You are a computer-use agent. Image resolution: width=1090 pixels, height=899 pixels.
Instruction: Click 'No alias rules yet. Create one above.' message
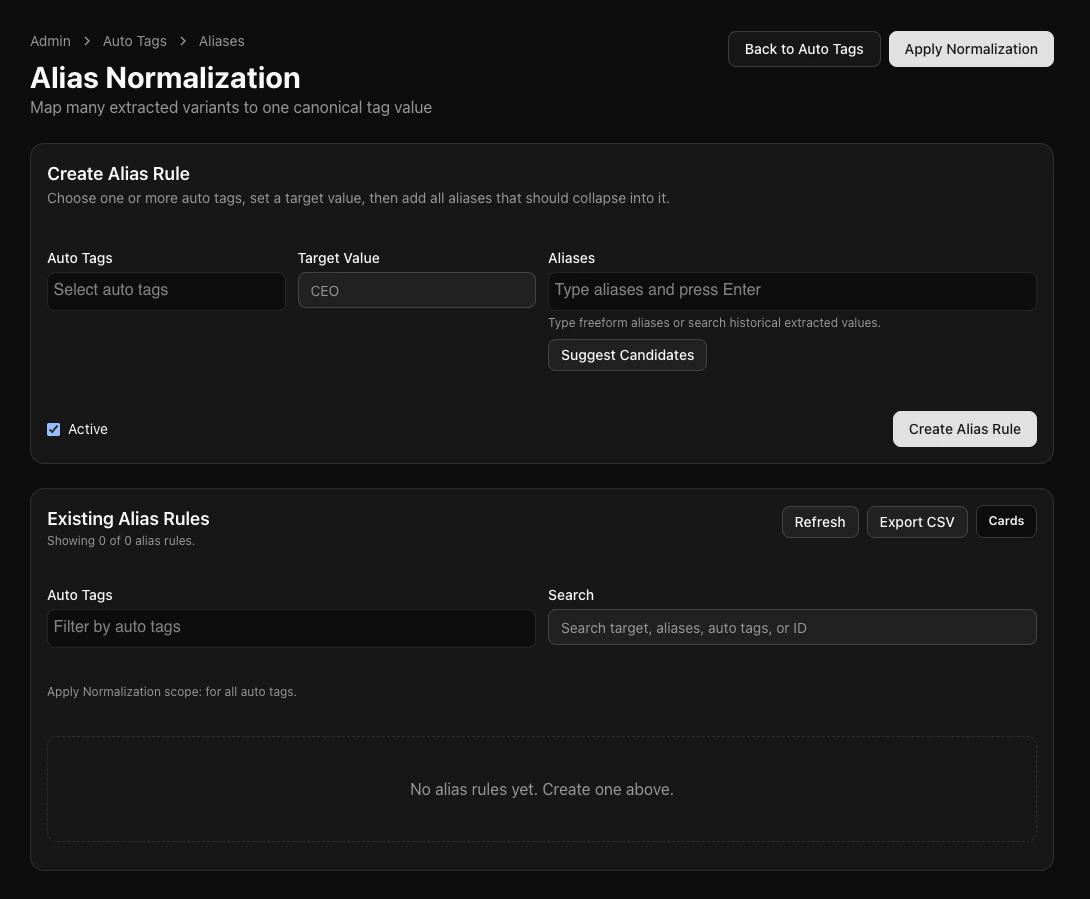point(542,790)
